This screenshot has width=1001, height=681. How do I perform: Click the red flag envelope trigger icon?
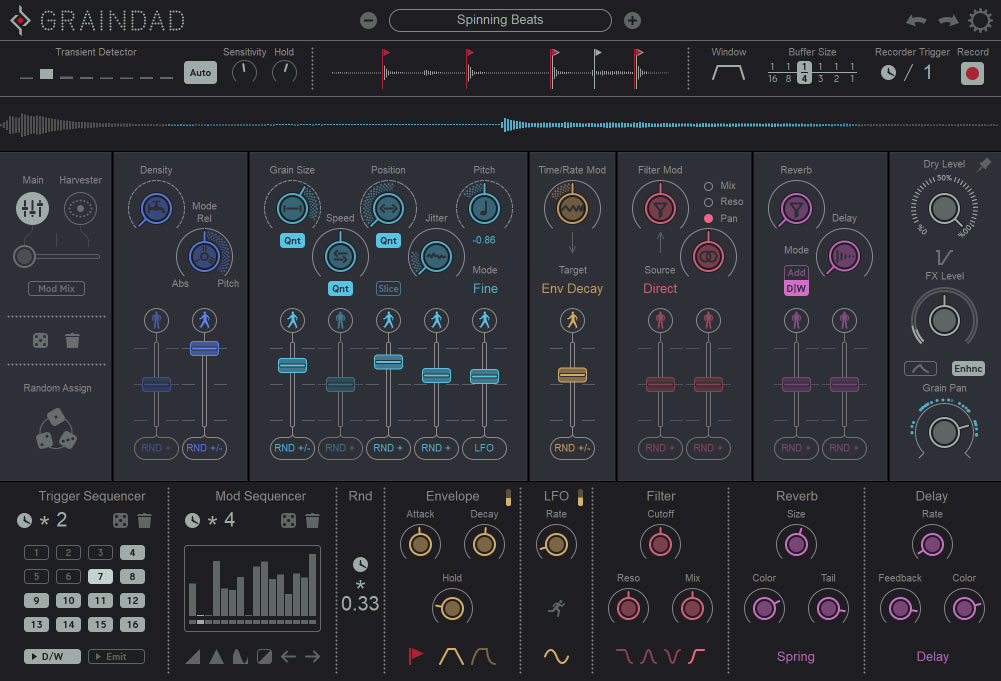(x=416, y=656)
